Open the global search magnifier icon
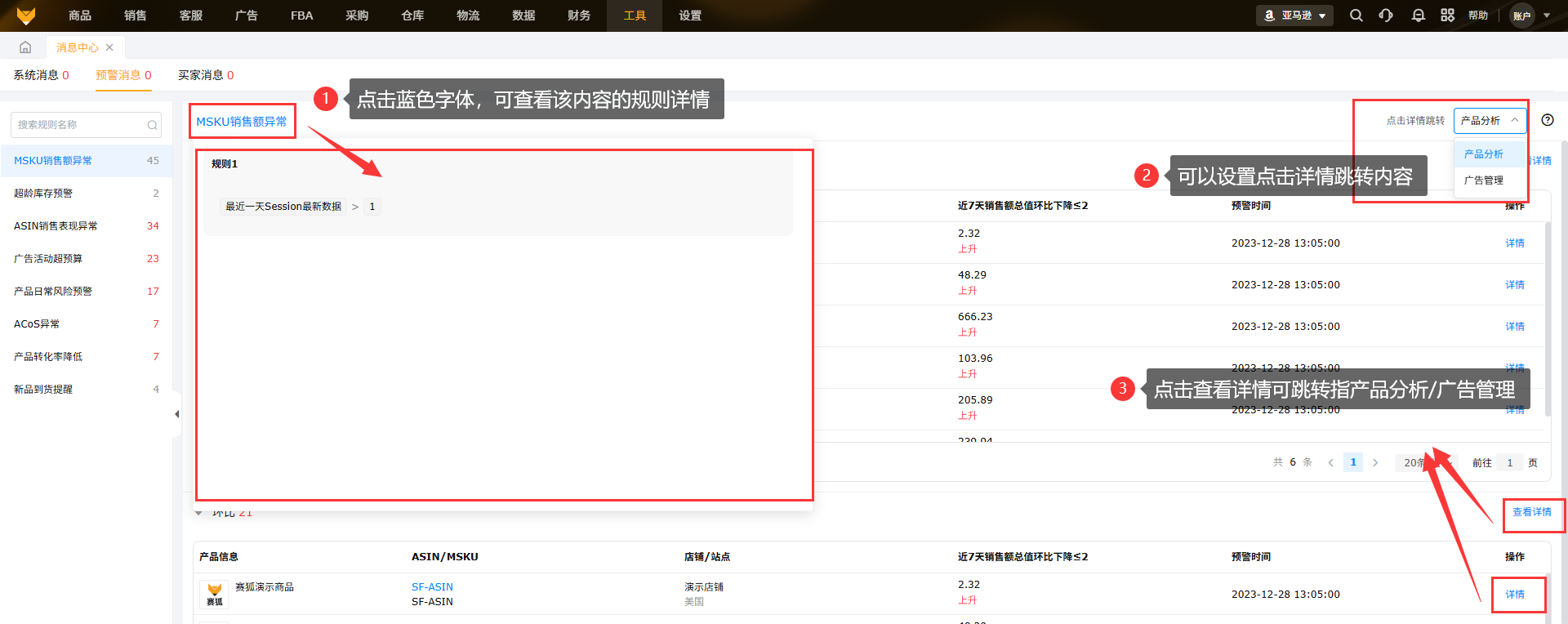This screenshot has height=624, width=1568. (1356, 16)
